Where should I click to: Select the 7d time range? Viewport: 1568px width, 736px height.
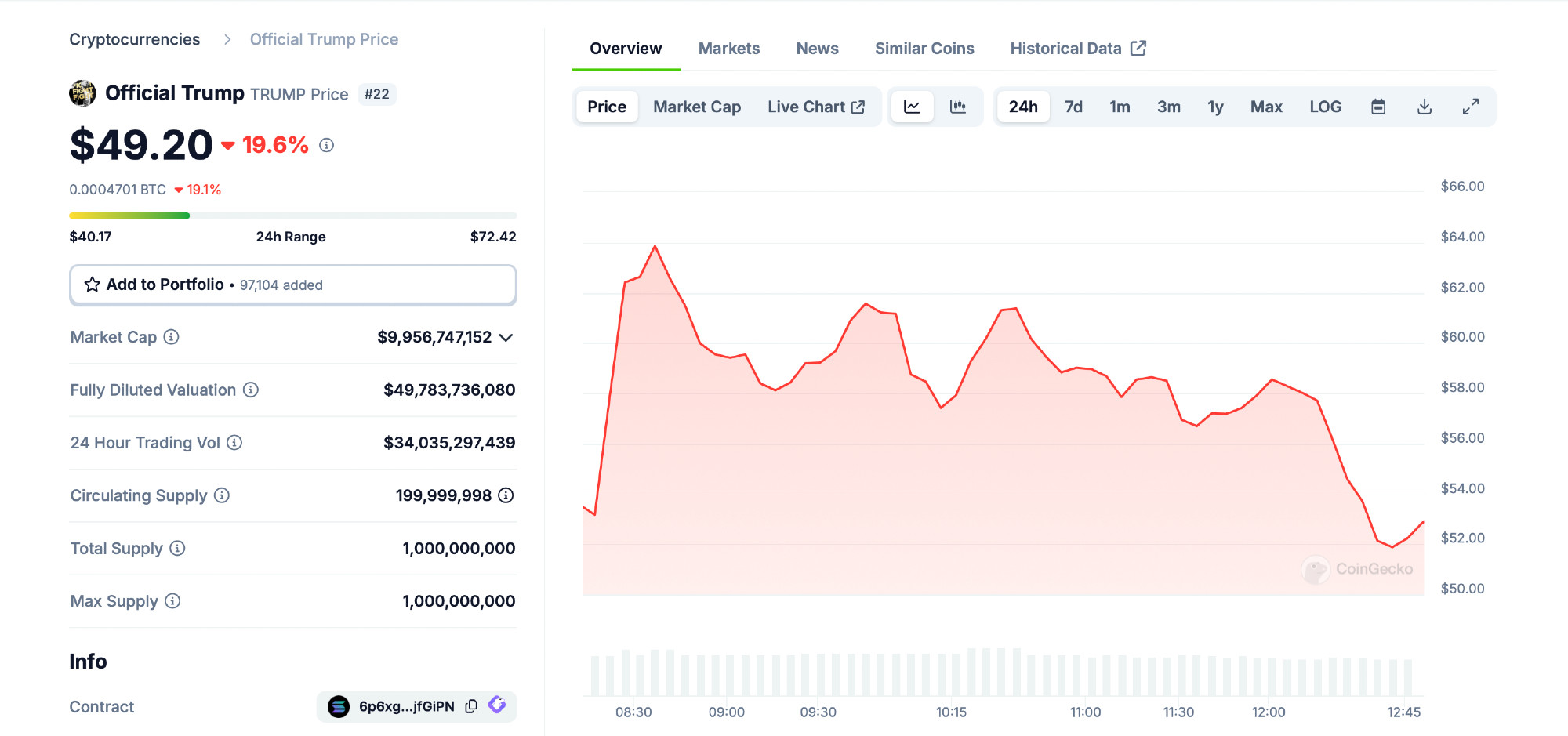tap(1073, 107)
